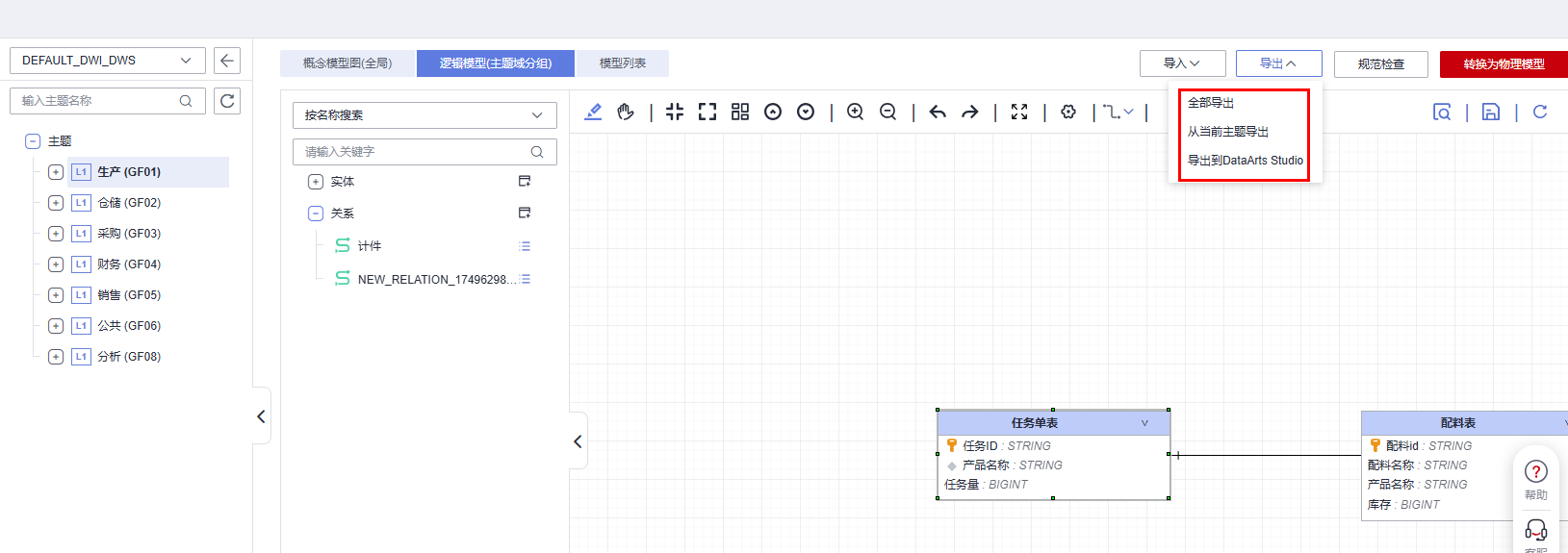Select the 计件 relation item
This screenshot has height=553, width=1568.
(370, 246)
